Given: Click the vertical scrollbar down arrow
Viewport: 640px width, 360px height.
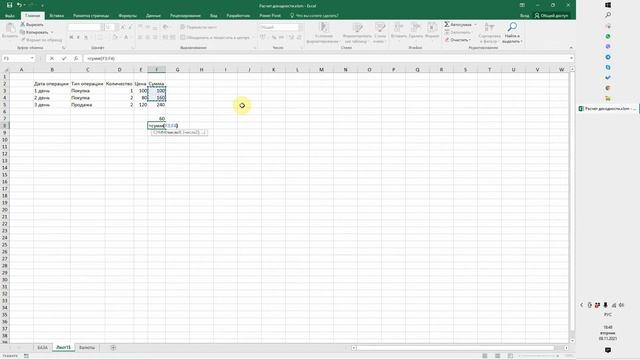Looking at the screenshot, I should 572,340.
